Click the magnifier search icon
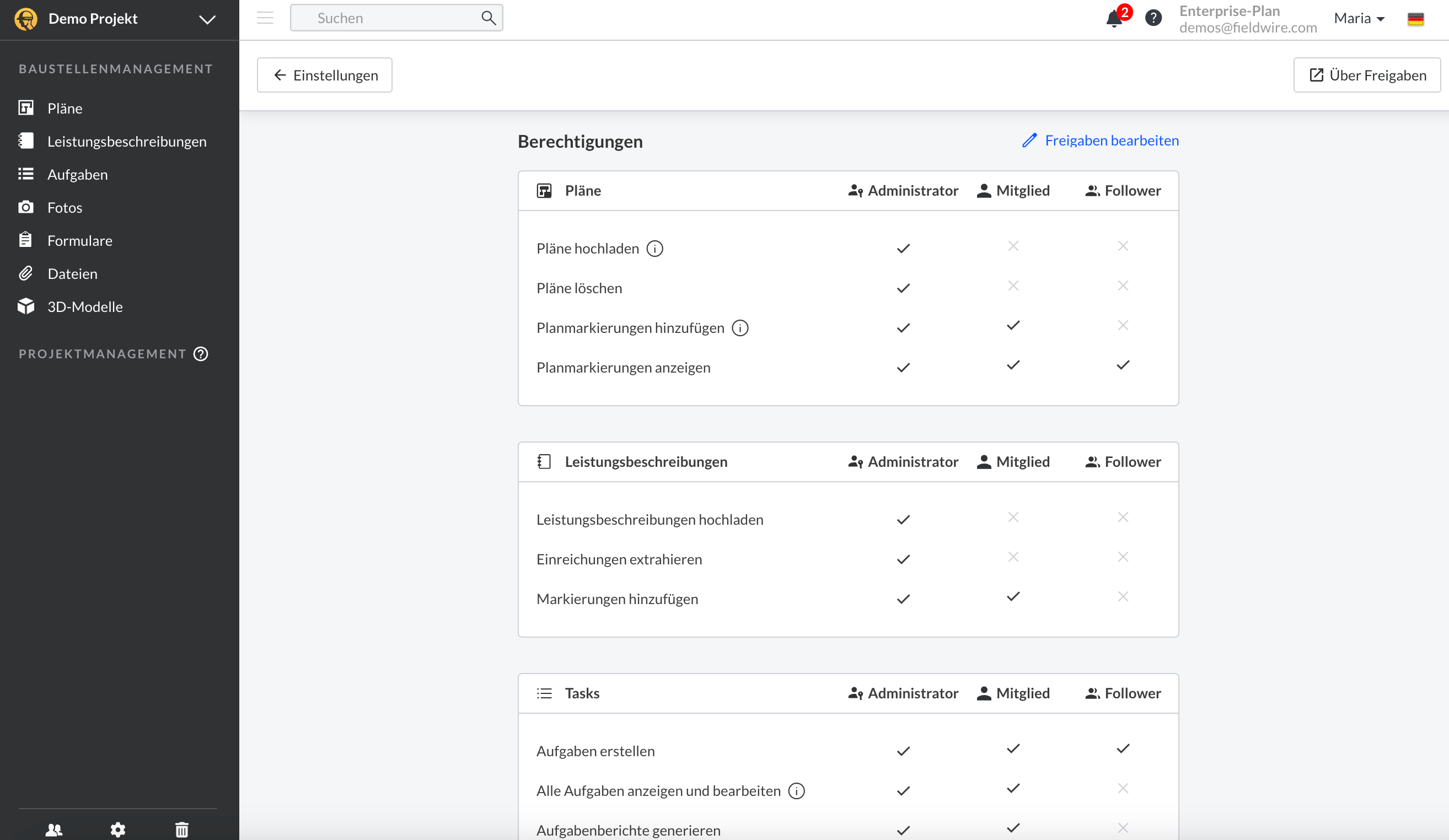 [488, 18]
